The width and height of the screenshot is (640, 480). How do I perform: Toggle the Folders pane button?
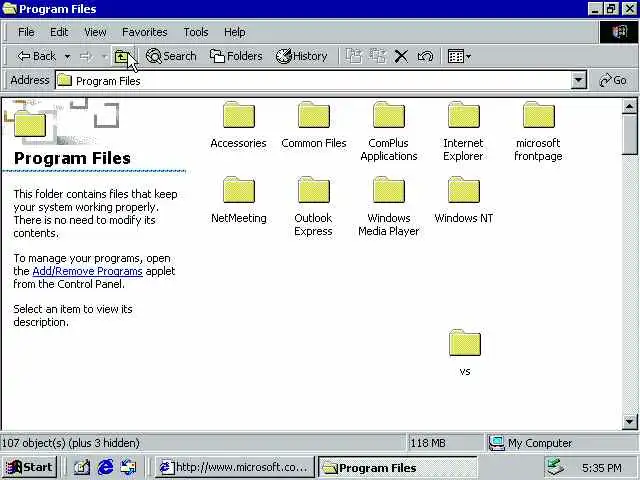pos(236,56)
